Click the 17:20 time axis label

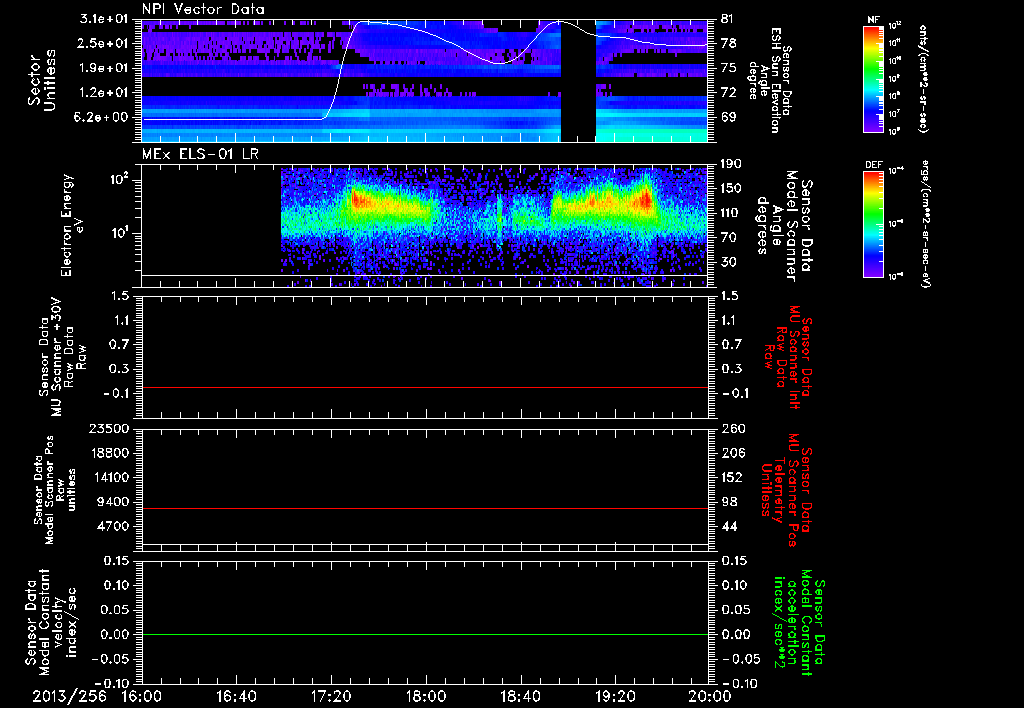click(x=331, y=696)
